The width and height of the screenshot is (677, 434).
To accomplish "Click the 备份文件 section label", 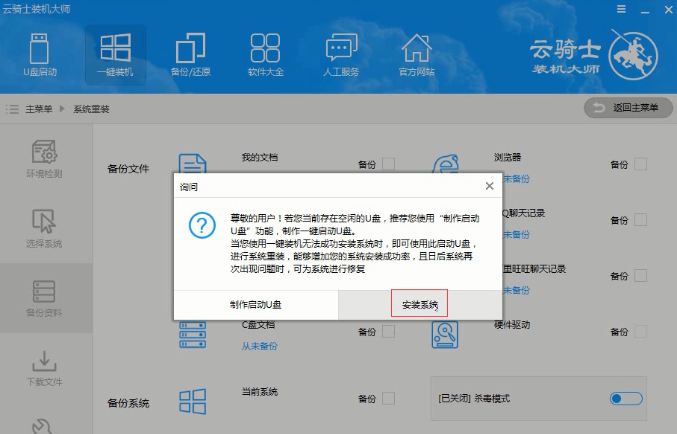I will (x=128, y=168).
